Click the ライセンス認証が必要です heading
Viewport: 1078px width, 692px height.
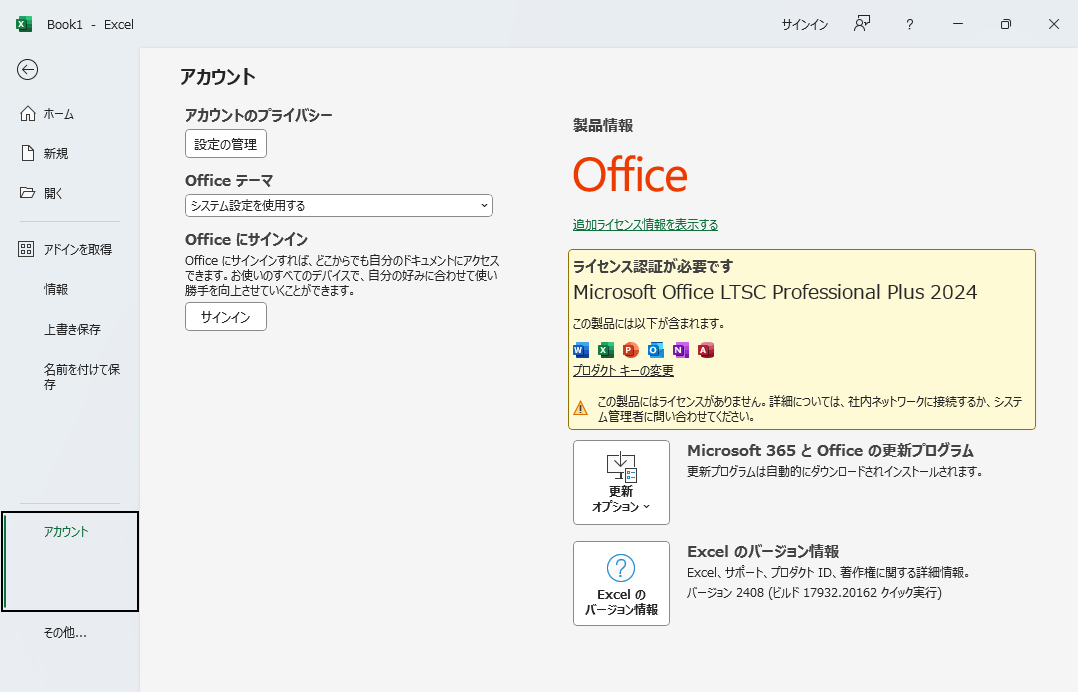(x=653, y=266)
